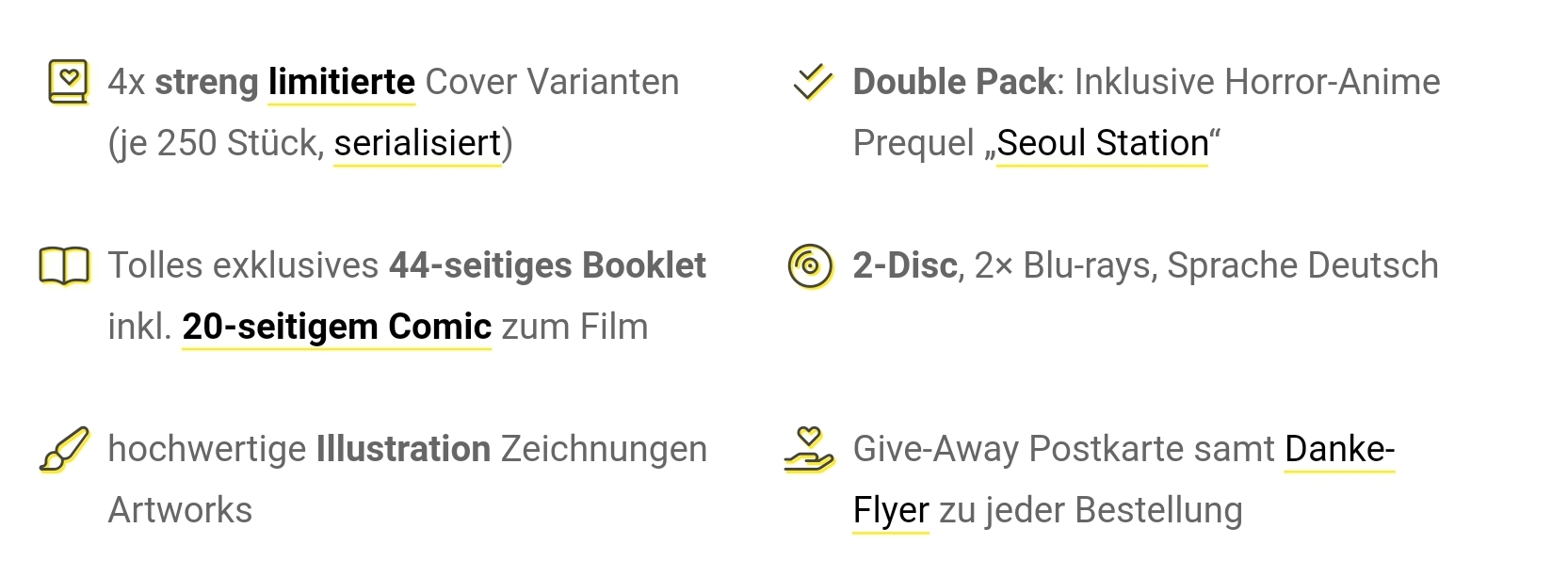
Task: Click the "Sprache Deutsch" text
Action: [x=1302, y=266]
